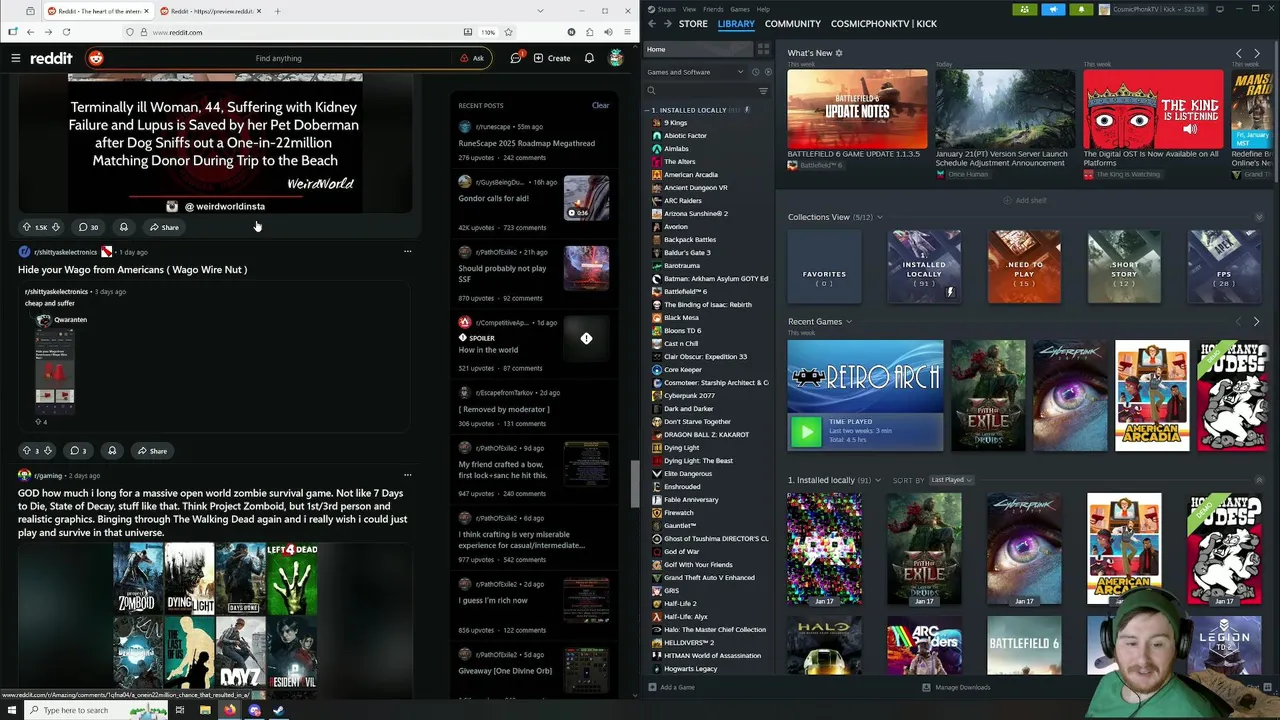Open What's New settings gear

(x=839, y=53)
